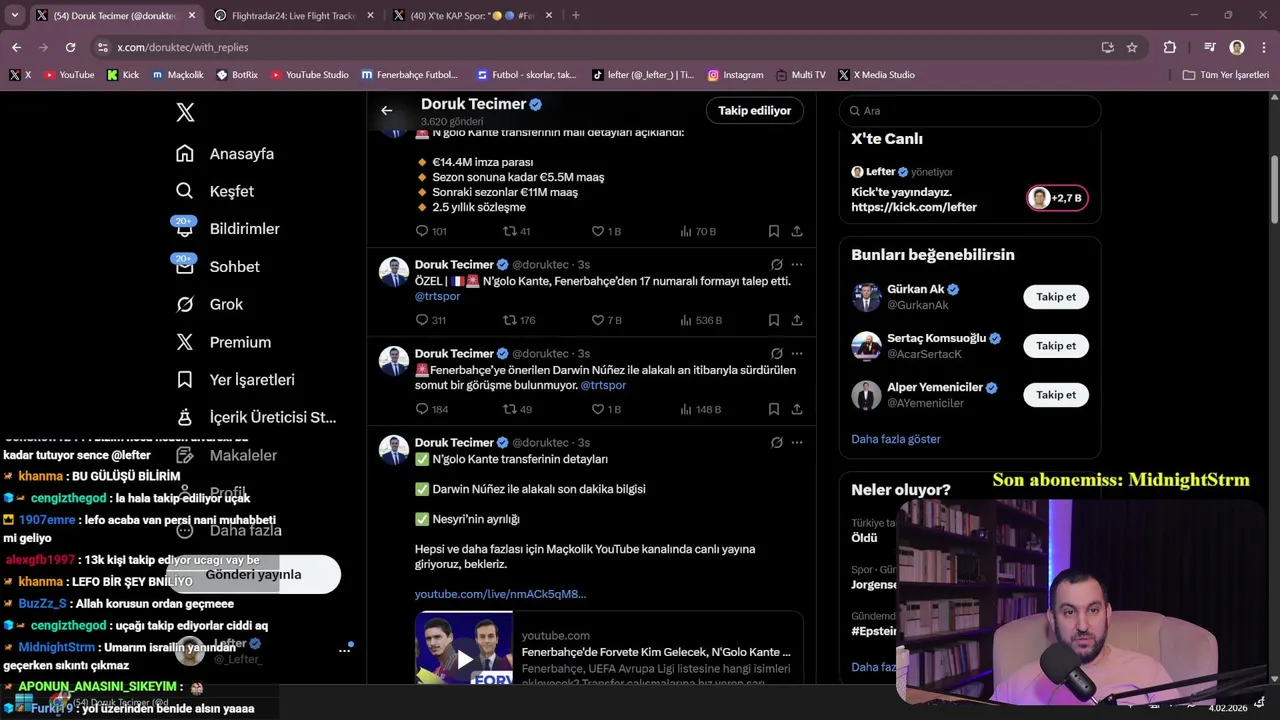Like the post with 7 B likes
The height and width of the screenshot is (720, 1280).
(x=607, y=320)
